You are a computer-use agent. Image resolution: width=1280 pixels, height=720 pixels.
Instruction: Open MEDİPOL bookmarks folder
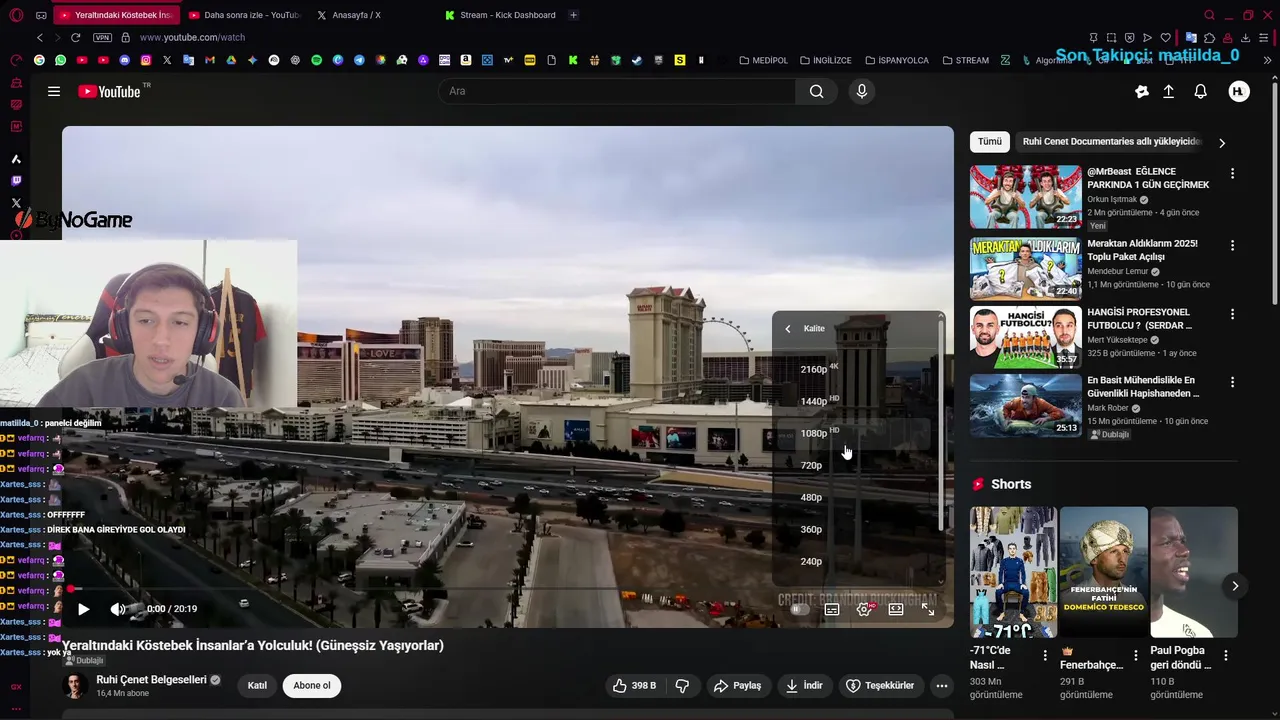[x=763, y=60]
